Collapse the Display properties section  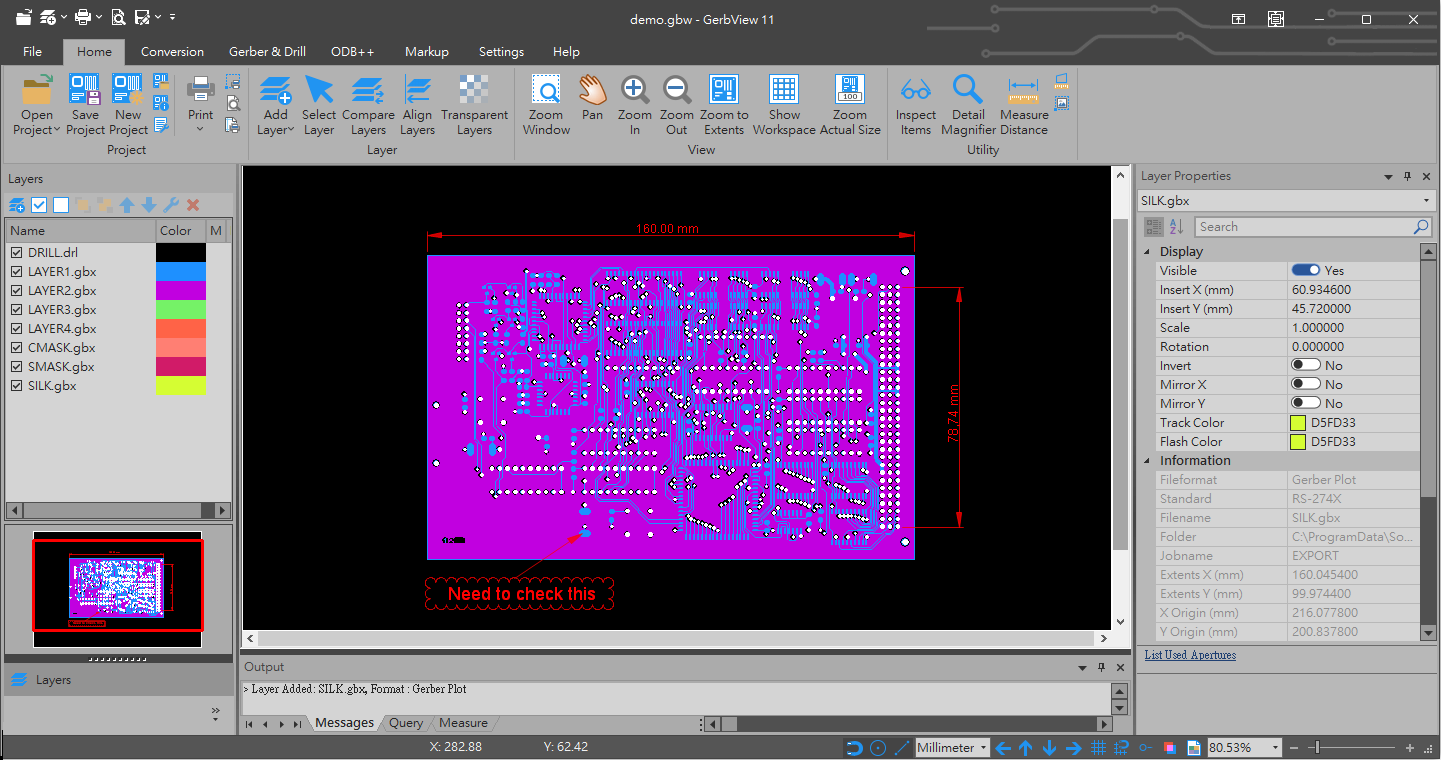coord(1147,252)
